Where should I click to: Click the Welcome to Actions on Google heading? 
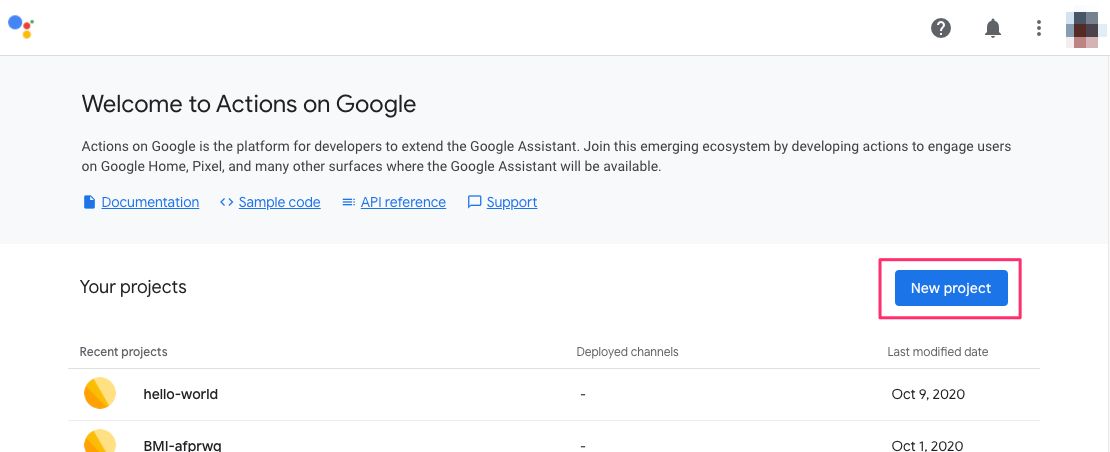coord(249,104)
